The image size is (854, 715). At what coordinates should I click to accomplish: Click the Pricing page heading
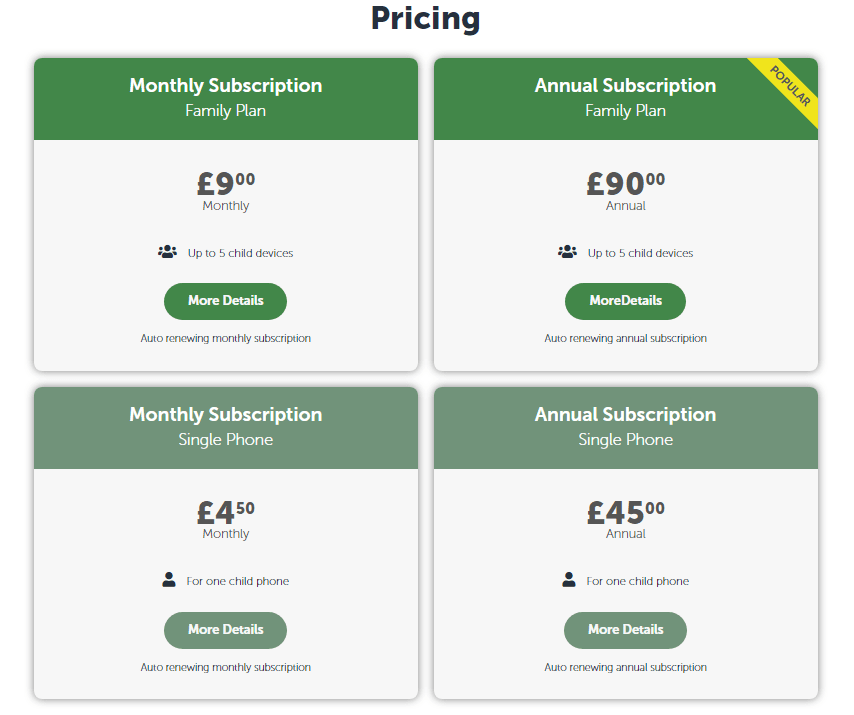[425, 19]
